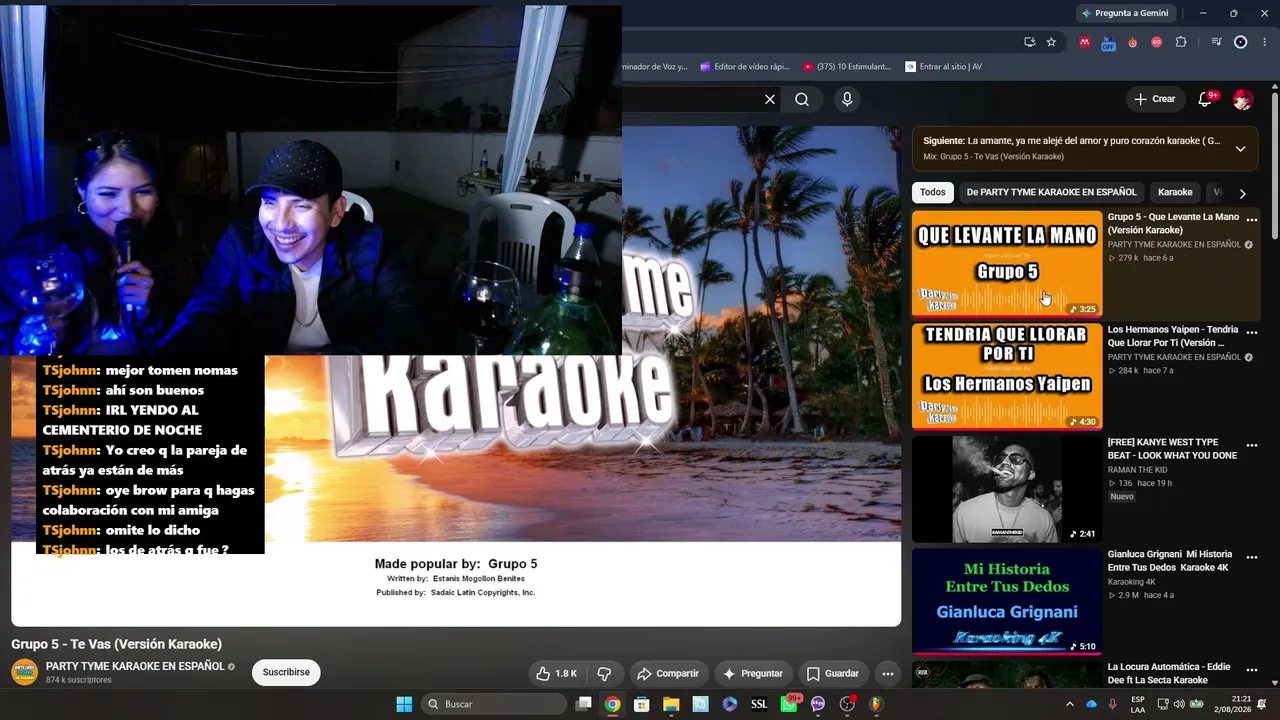Open PARTY TYME KARAOKE channel avatar
The height and width of the screenshot is (720, 1280).
coord(24,673)
